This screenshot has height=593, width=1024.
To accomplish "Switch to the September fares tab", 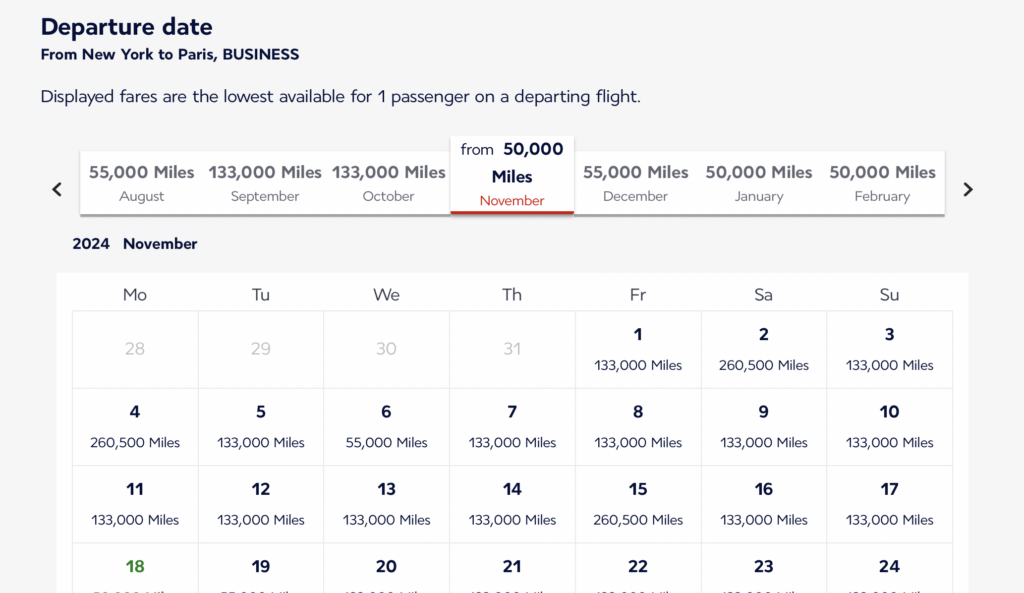I will [x=264, y=182].
